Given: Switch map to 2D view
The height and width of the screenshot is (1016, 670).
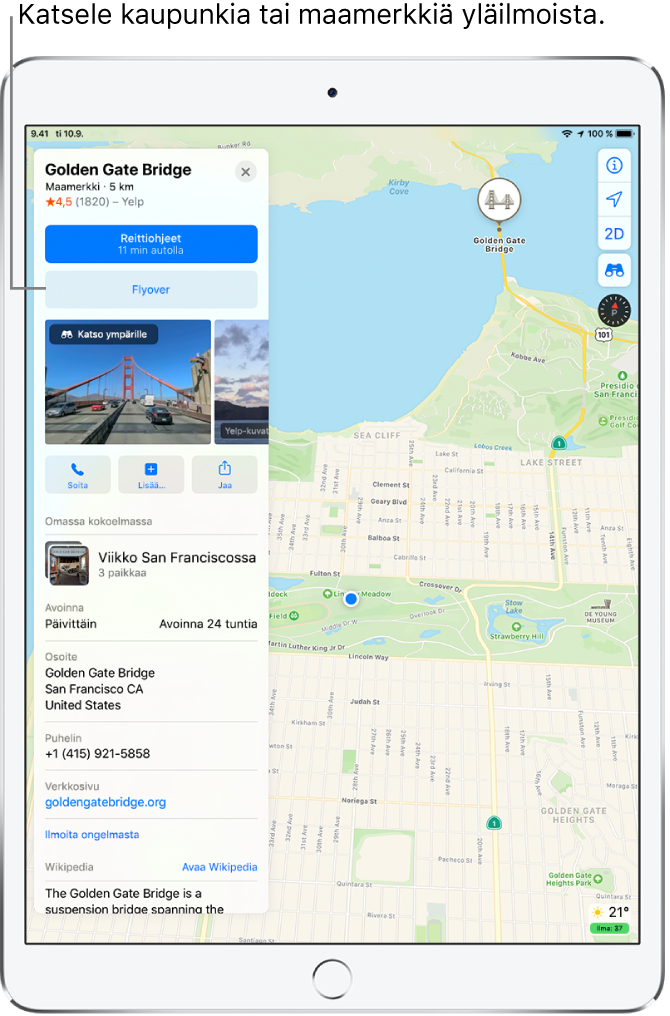Looking at the screenshot, I should [x=614, y=234].
